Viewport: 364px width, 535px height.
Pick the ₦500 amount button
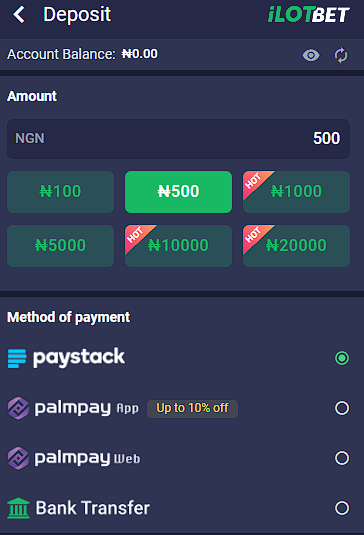point(178,192)
